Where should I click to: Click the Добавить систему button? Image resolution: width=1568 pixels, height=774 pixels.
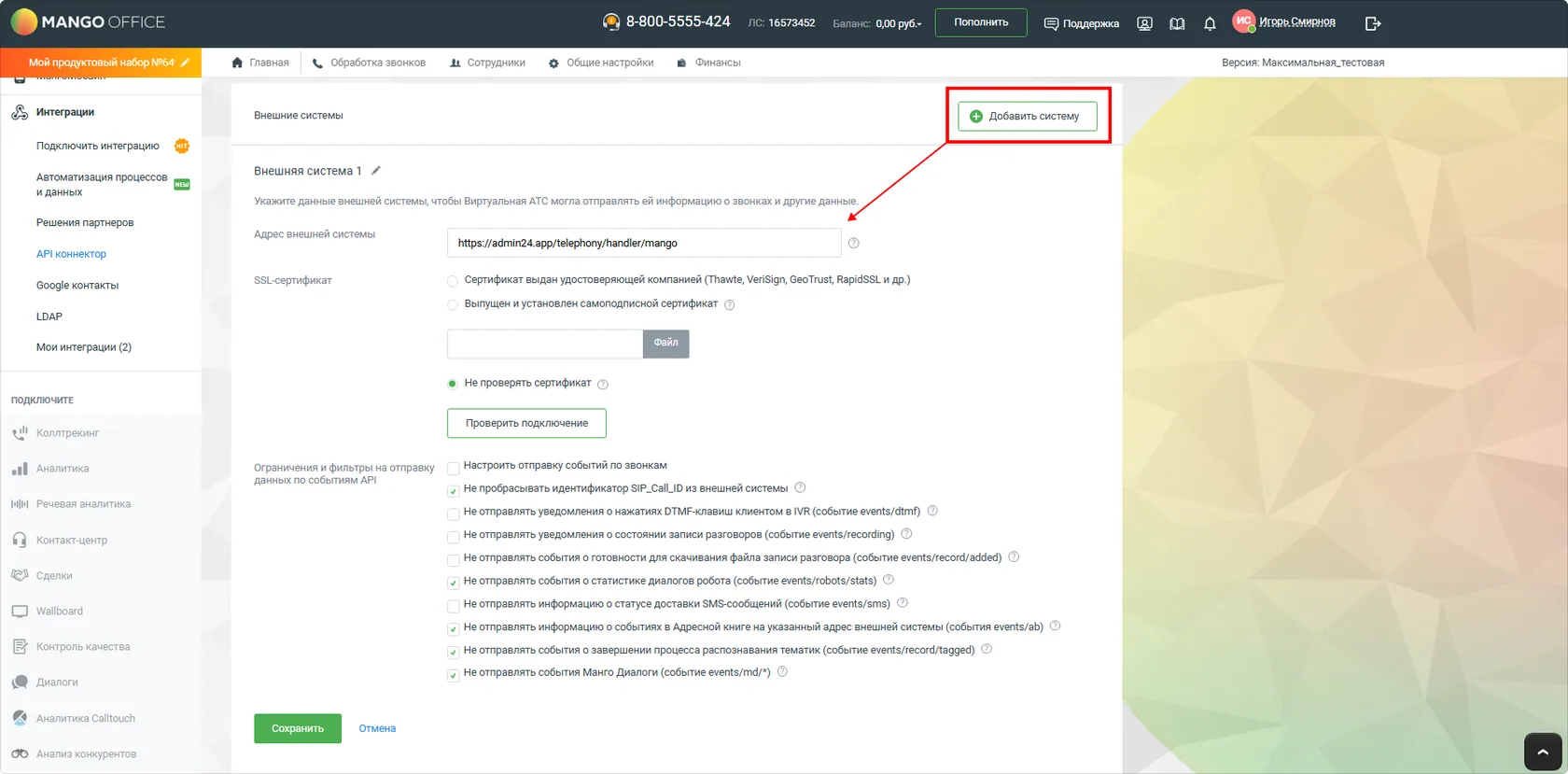coord(1027,116)
